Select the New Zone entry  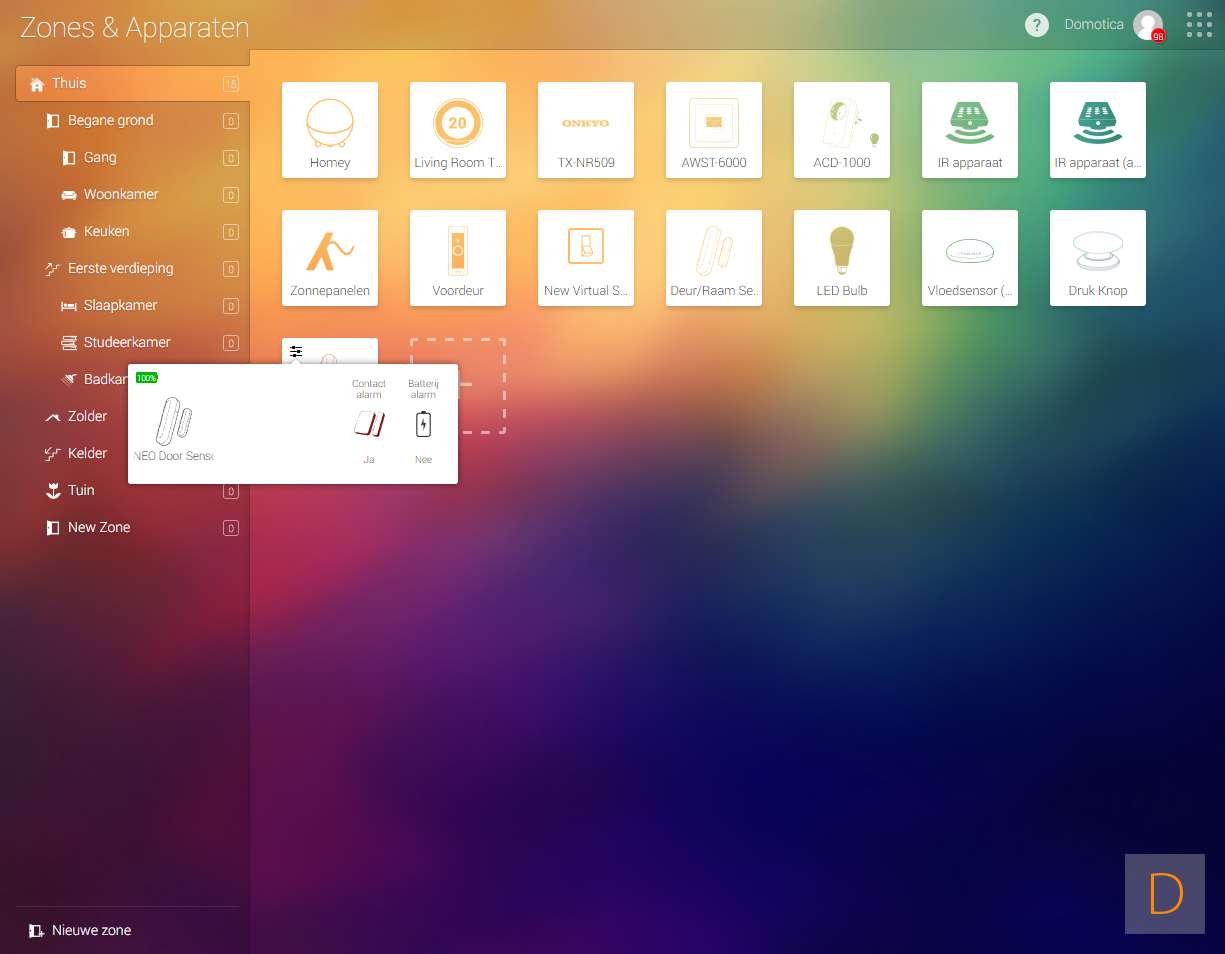point(131,527)
